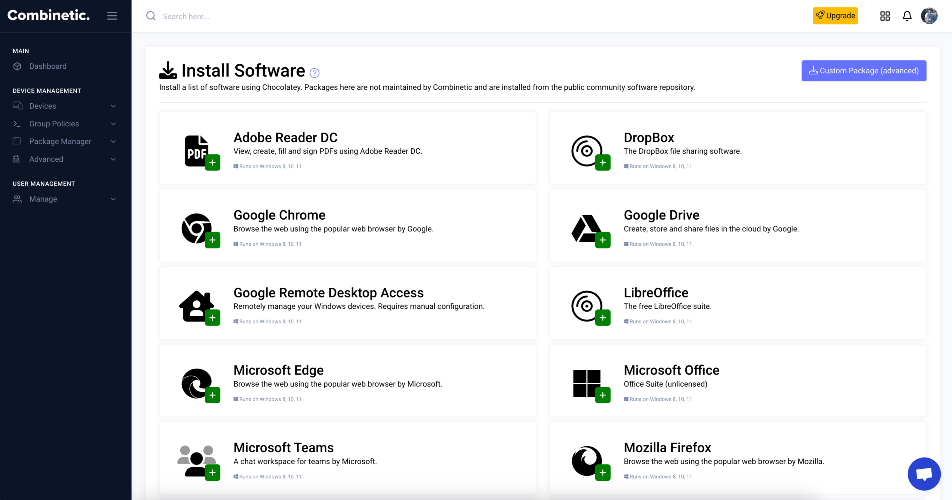
Task: Click the yellow Upgrade button
Action: 835,16
